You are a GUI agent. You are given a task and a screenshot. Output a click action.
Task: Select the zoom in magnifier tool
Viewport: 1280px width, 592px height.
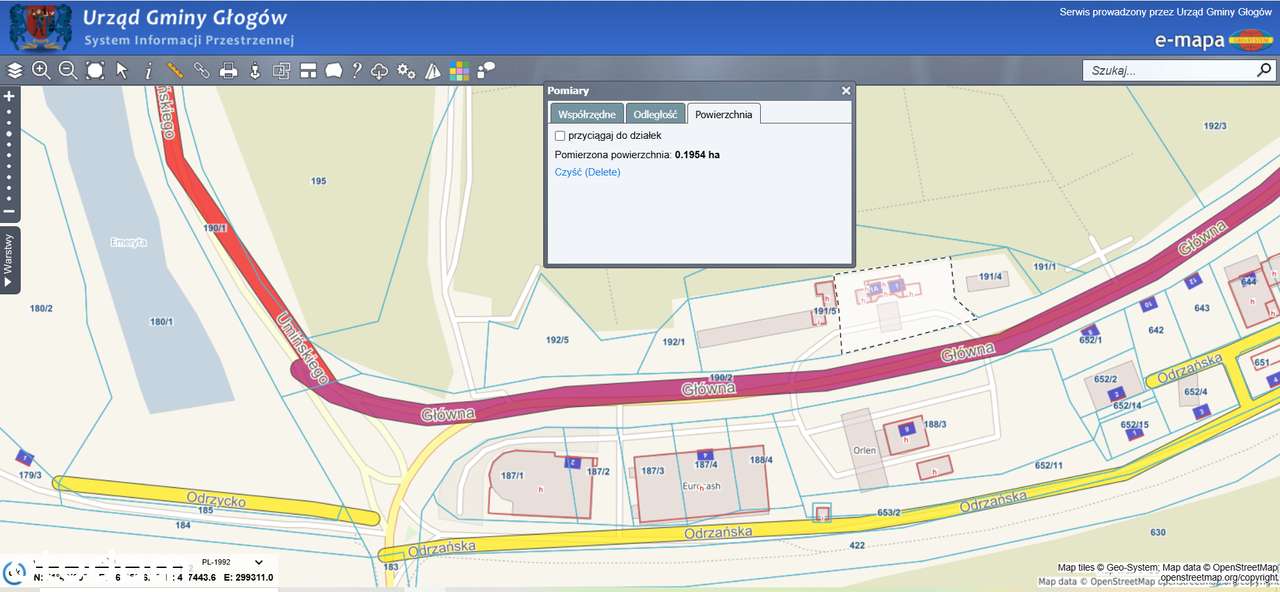coord(41,71)
